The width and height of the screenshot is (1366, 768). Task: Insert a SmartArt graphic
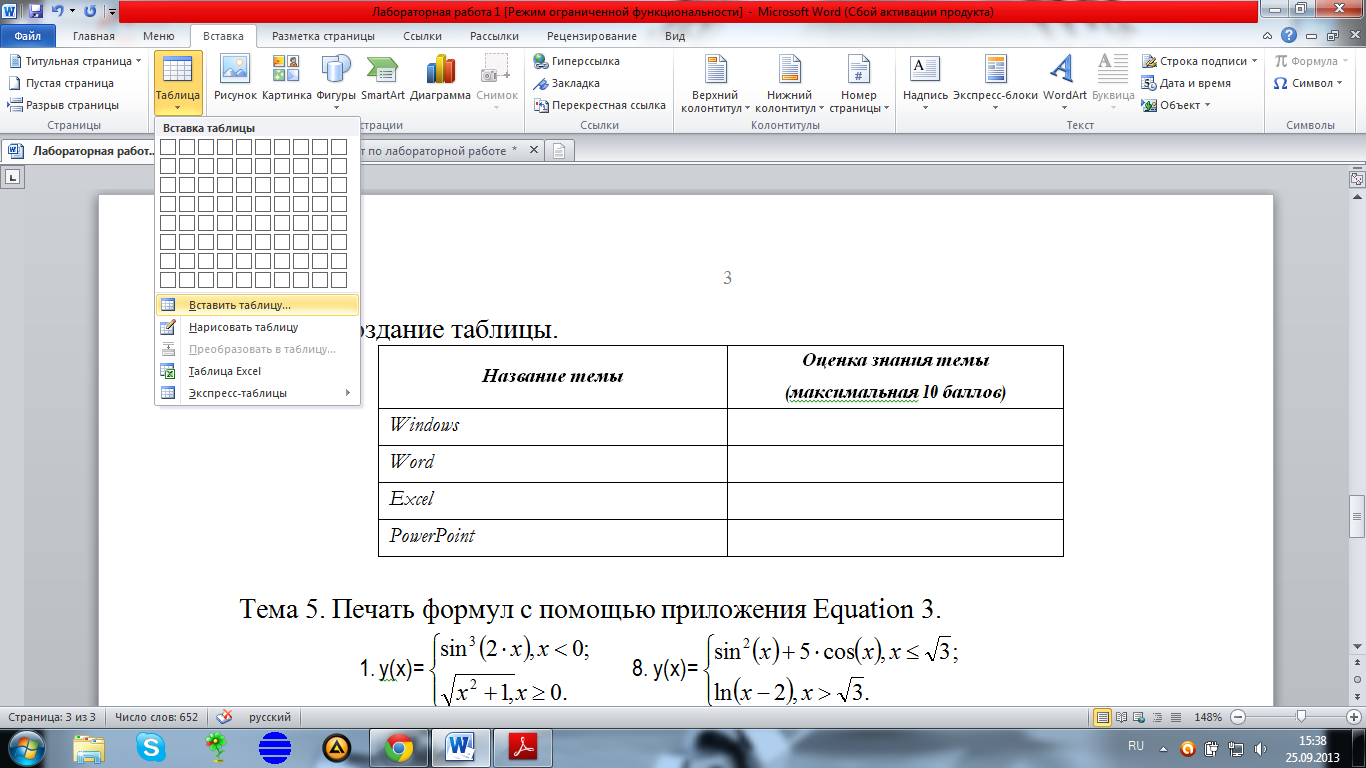coord(383,78)
